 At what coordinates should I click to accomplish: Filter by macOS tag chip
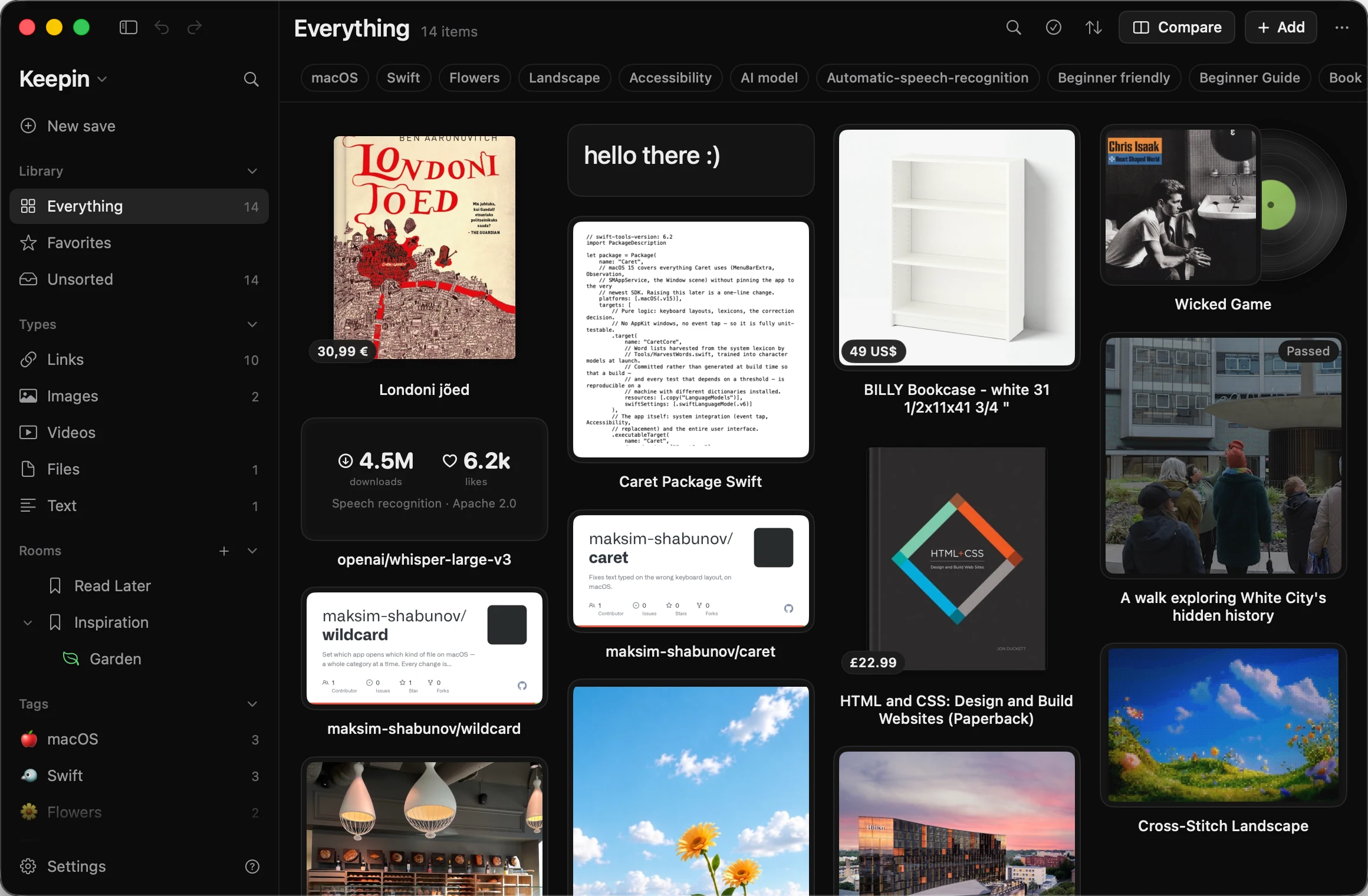[334, 78]
